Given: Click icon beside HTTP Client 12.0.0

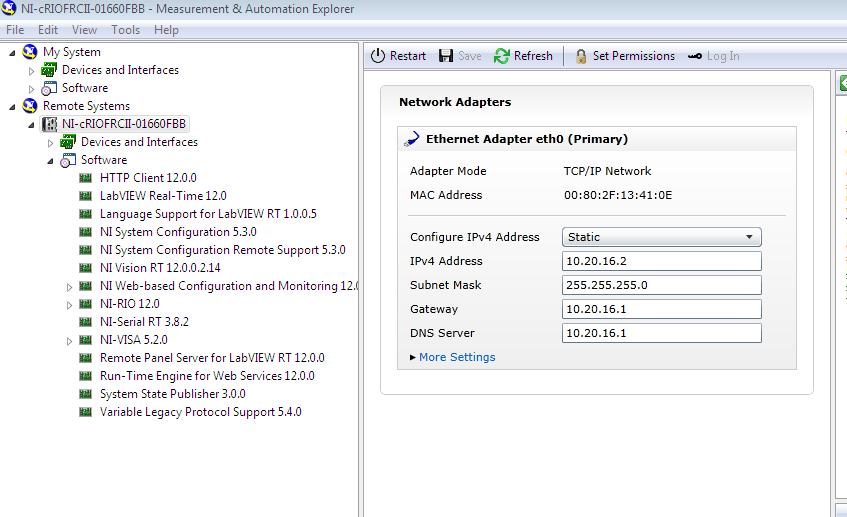Looking at the screenshot, I should pyautogui.click(x=85, y=178).
